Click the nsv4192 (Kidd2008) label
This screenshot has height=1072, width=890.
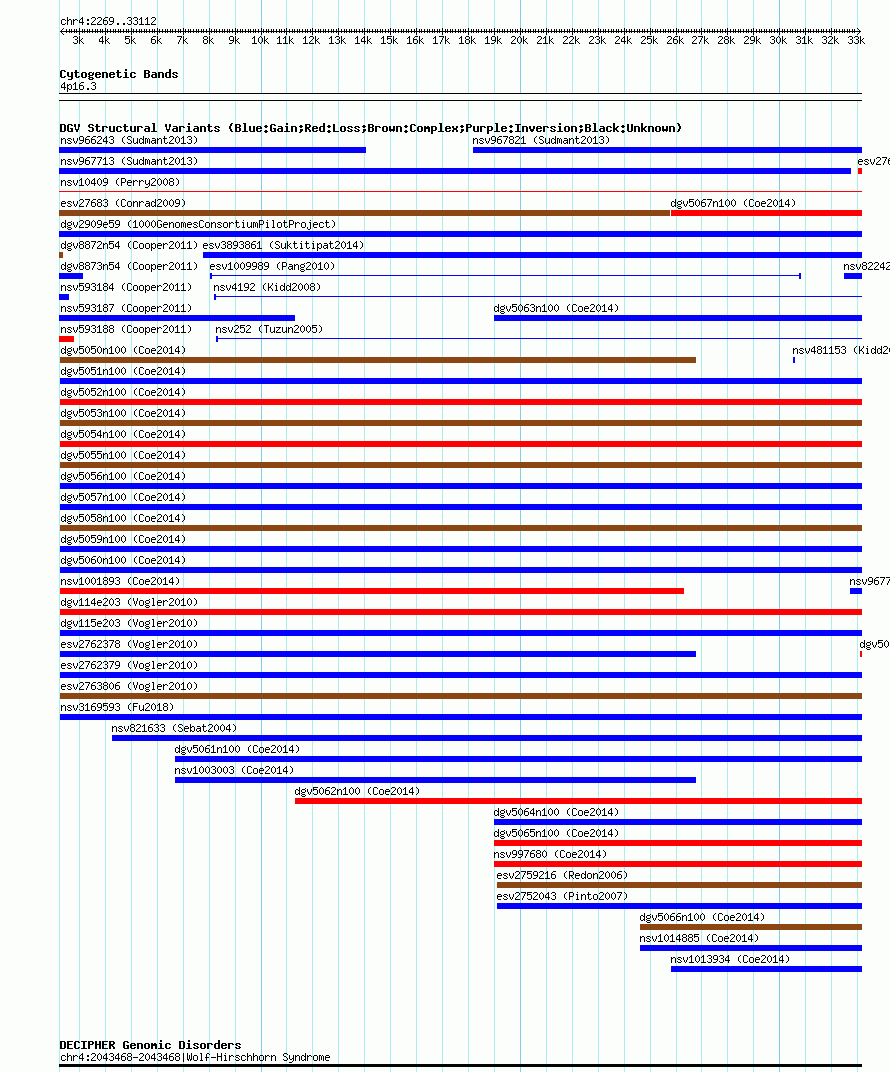267,287
